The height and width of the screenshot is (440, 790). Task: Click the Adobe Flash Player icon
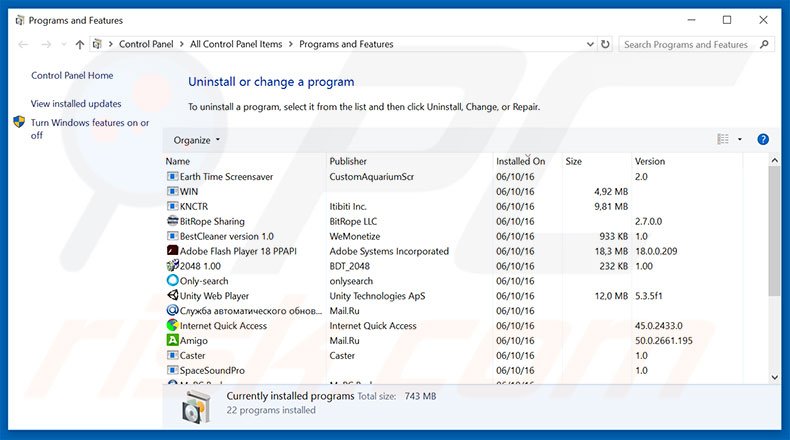172,251
